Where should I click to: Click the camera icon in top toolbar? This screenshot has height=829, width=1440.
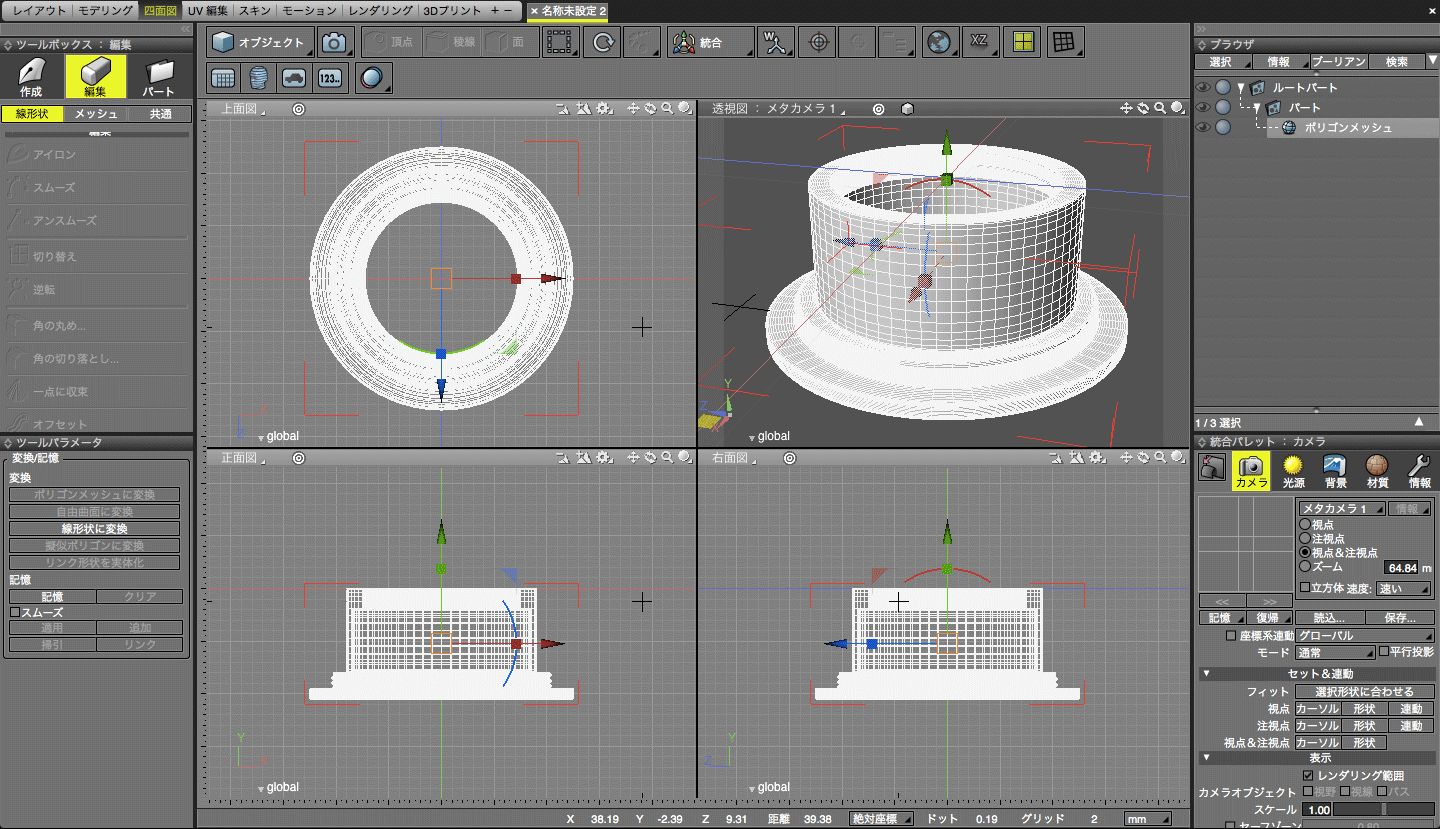[335, 42]
